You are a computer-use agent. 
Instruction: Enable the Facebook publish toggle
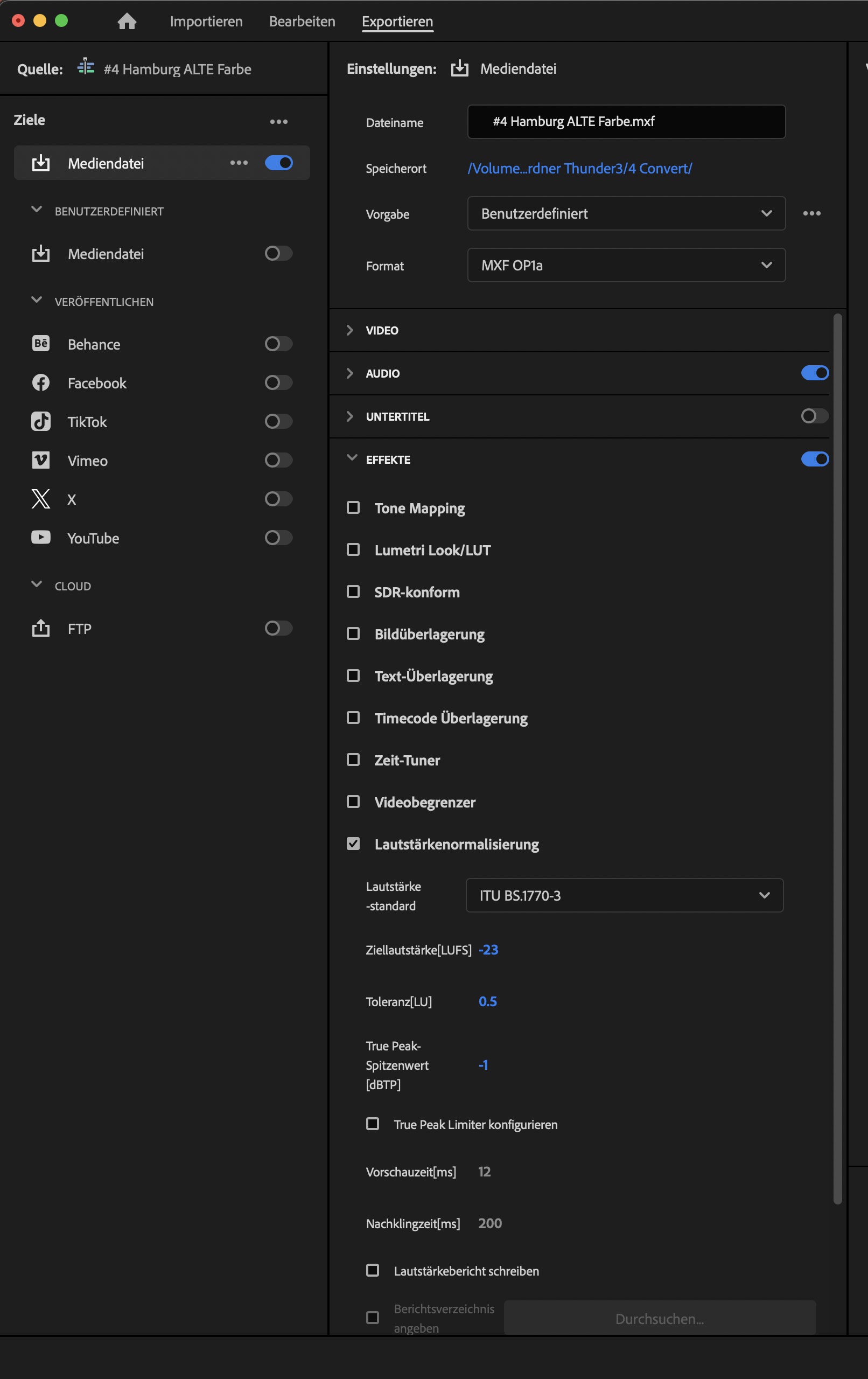(x=278, y=382)
